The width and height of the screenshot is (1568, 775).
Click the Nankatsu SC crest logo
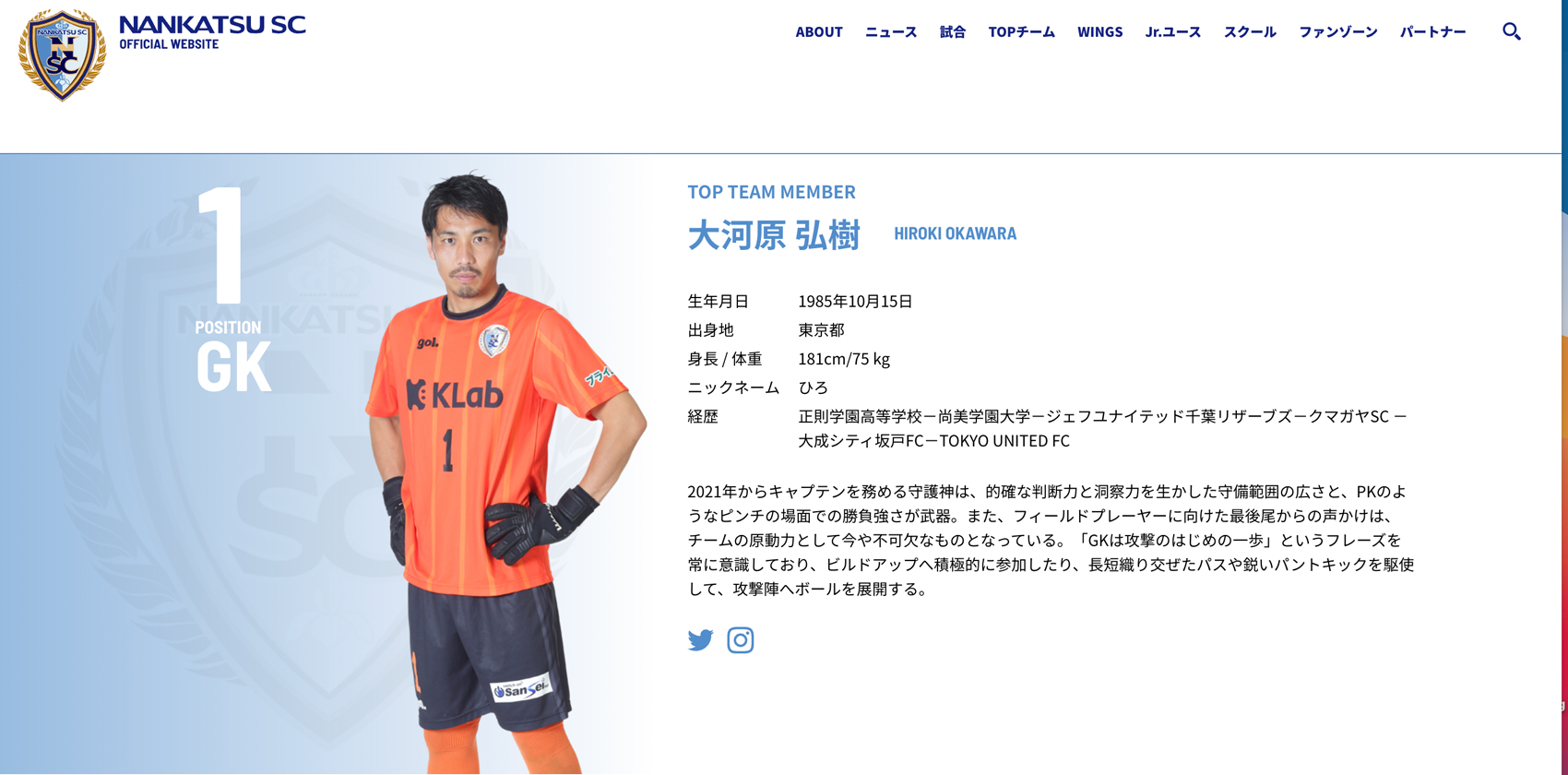click(x=62, y=54)
